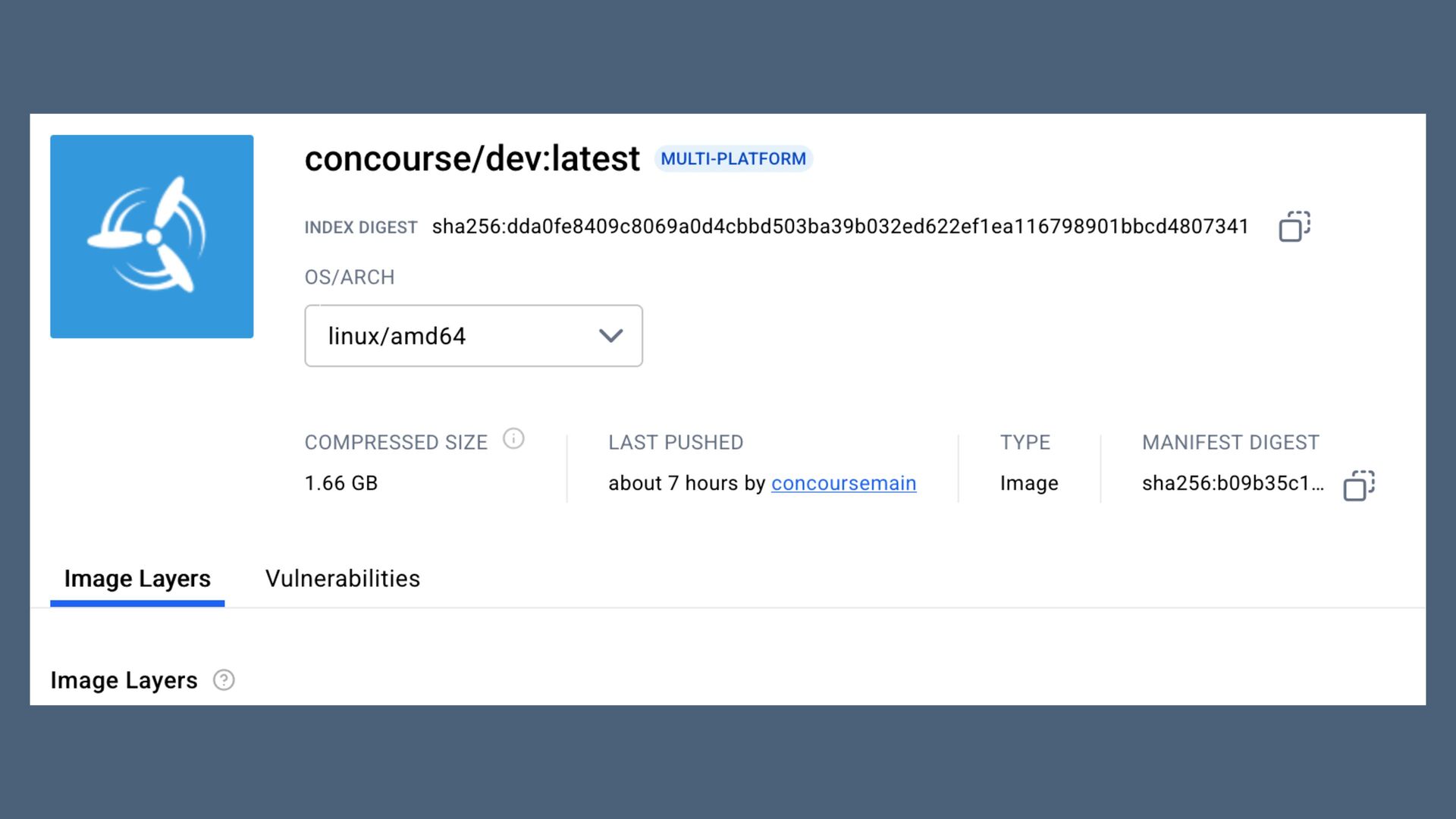Click the LAST PUSHED label
The height and width of the screenshot is (819, 1456).
pyautogui.click(x=676, y=442)
